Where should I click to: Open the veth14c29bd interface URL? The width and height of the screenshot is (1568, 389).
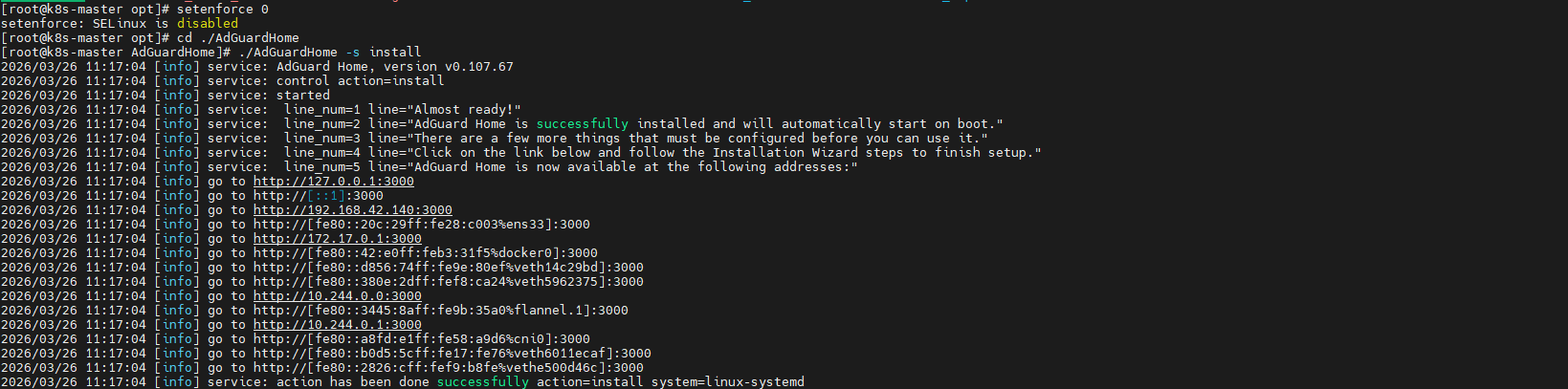pos(448,268)
